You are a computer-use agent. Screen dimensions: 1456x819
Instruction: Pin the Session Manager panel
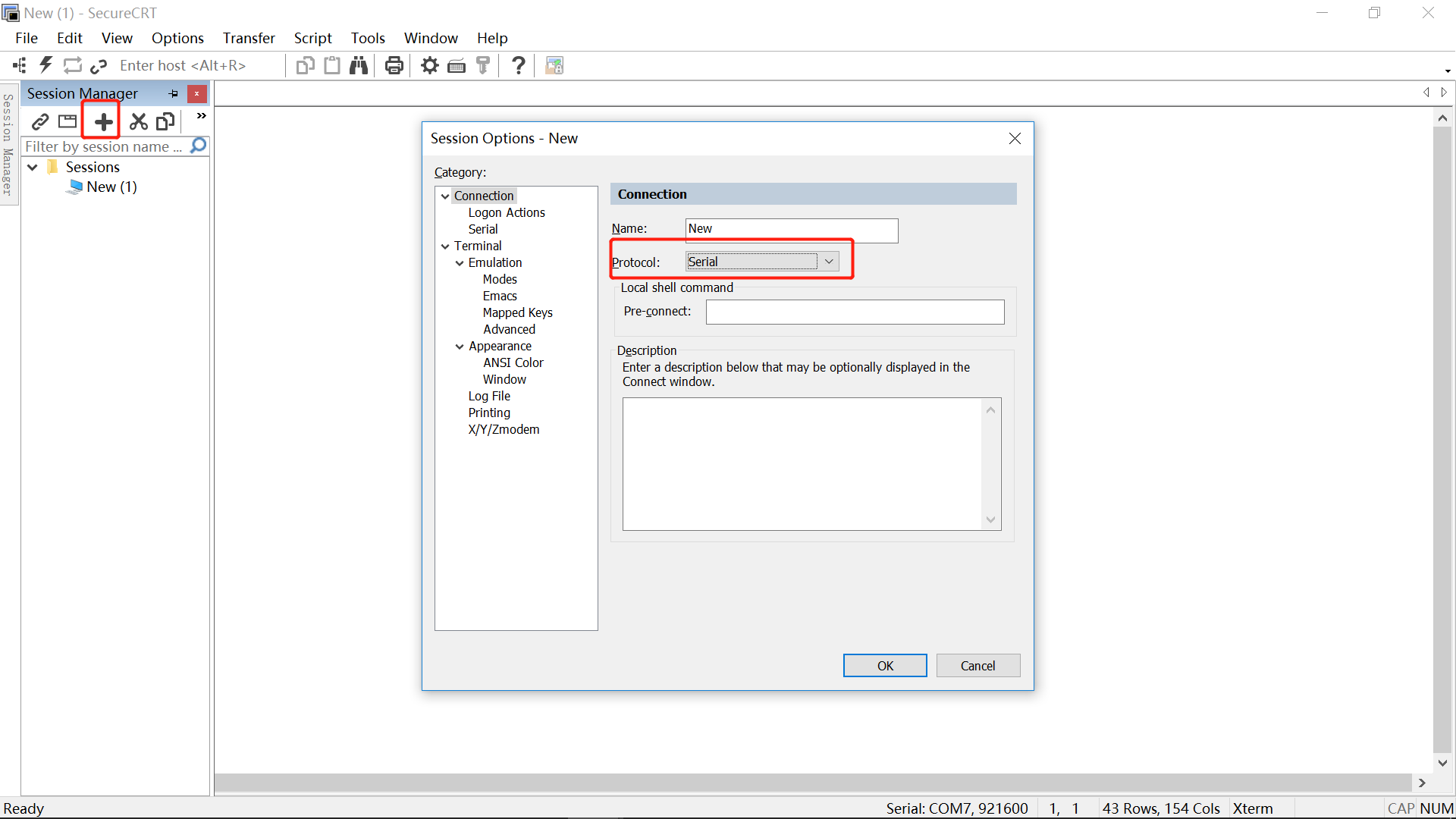click(x=174, y=93)
